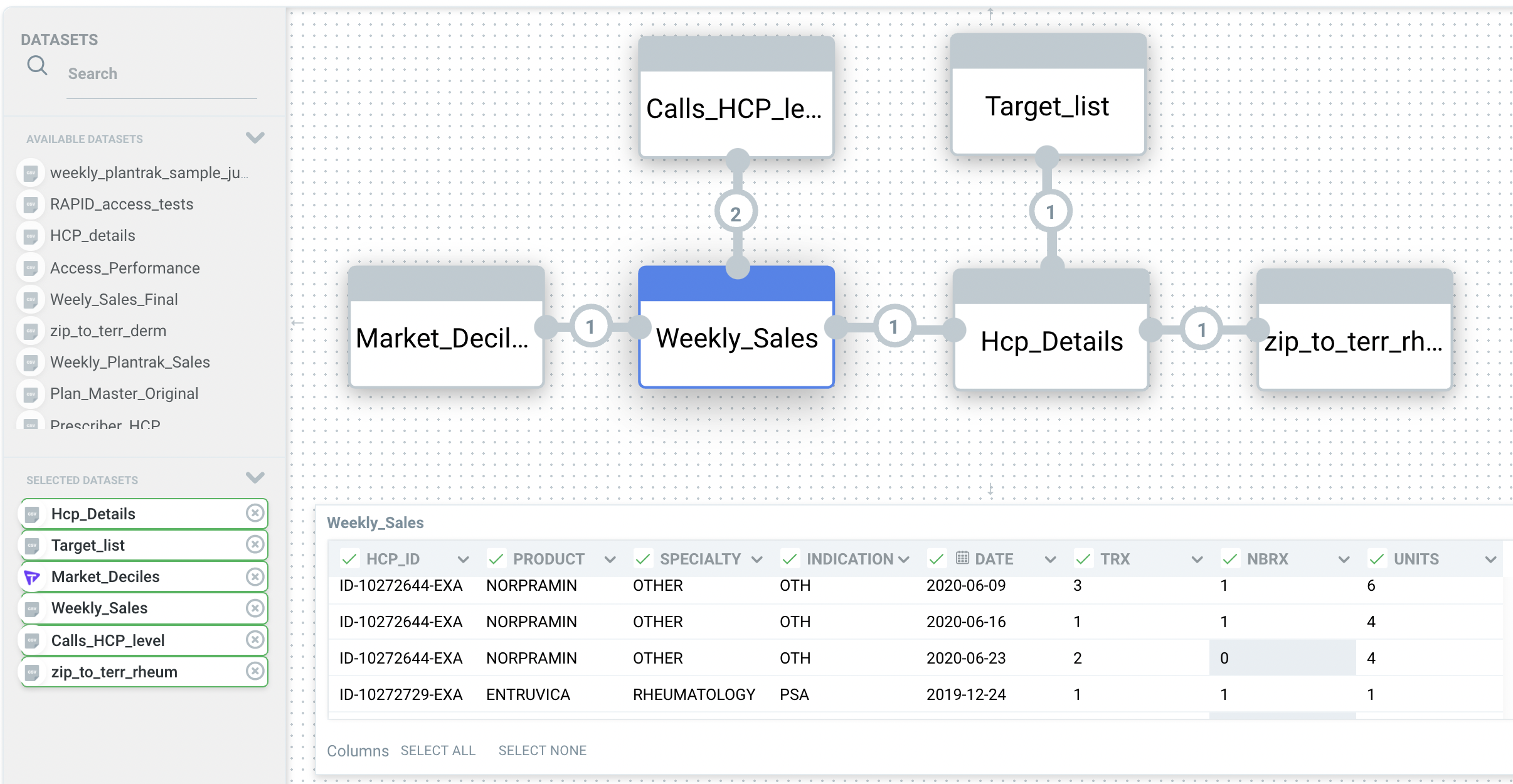Click the Market_Deciles funnel icon

(32, 577)
